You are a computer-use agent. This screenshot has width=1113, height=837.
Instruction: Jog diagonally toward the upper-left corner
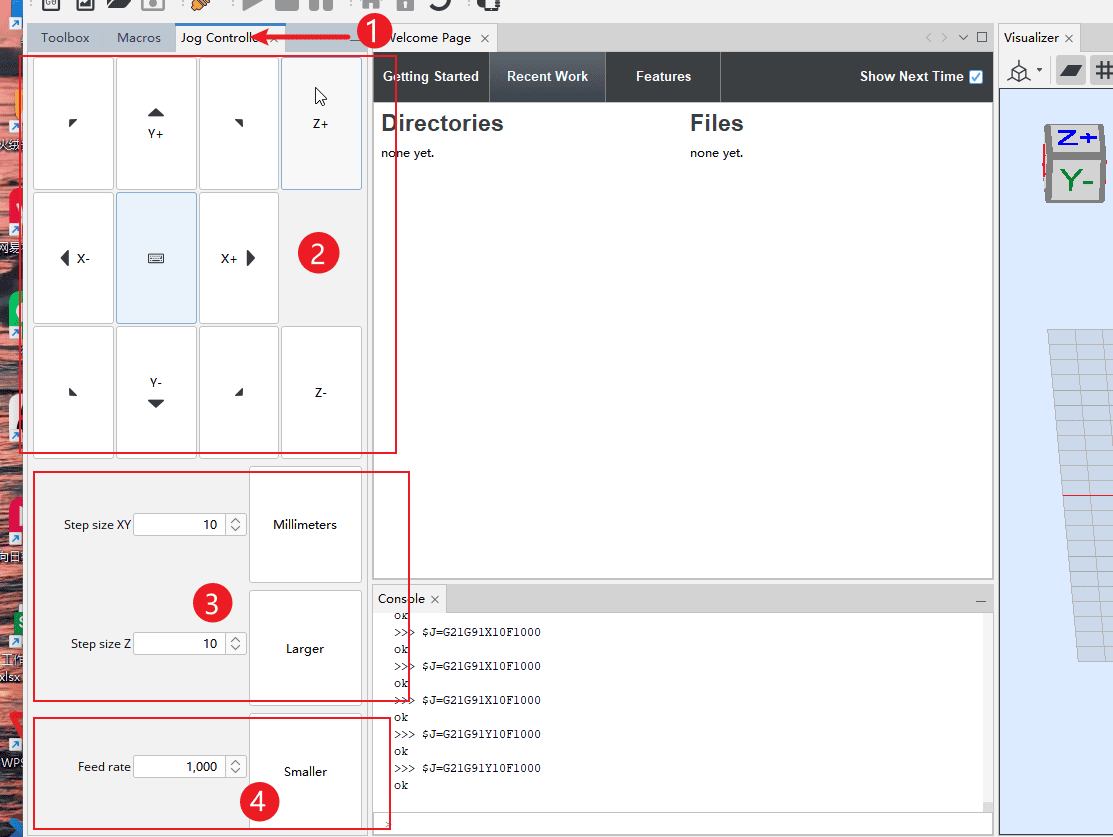[73, 123]
